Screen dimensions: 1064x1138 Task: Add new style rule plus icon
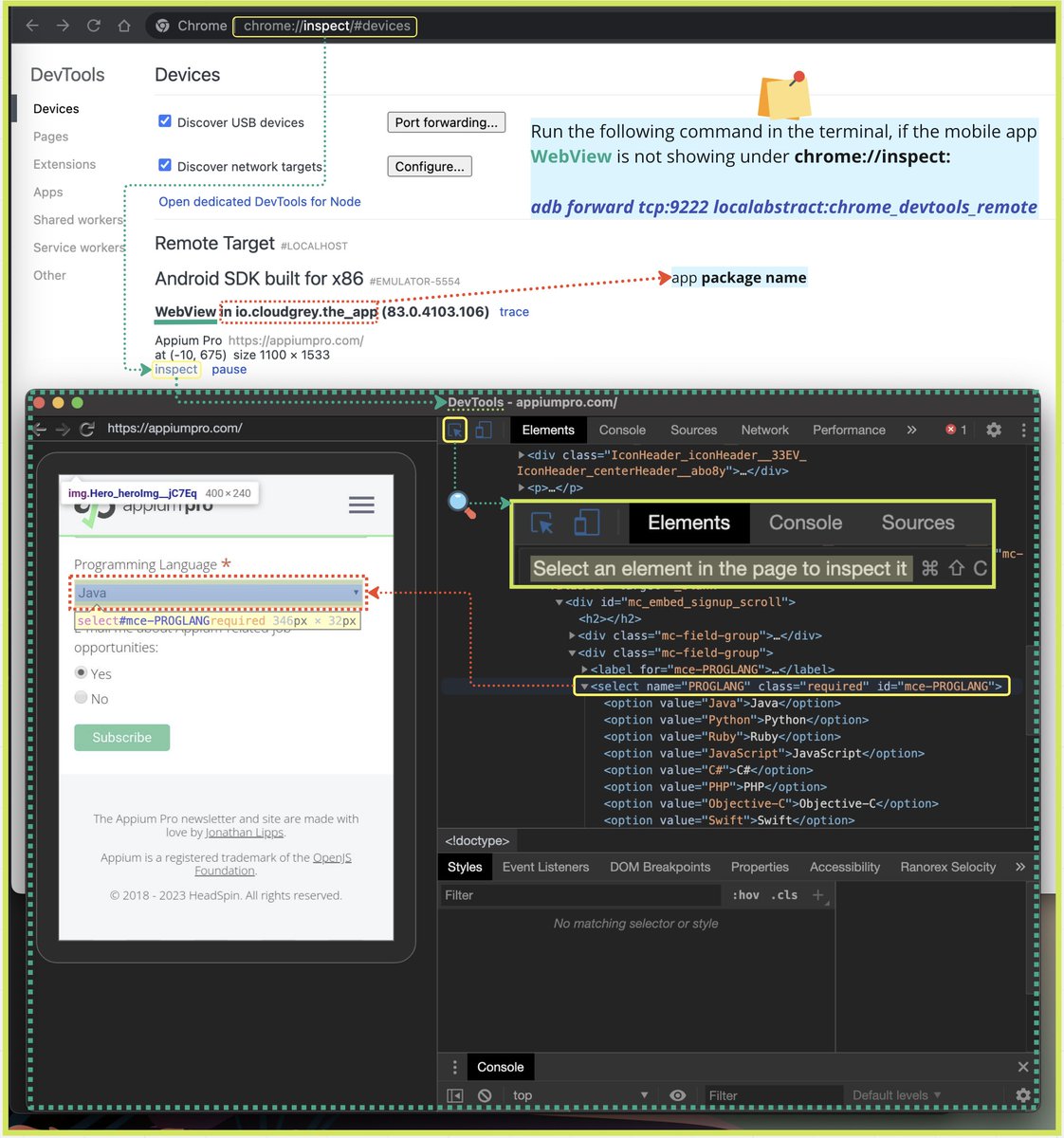[x=818, y=894]
